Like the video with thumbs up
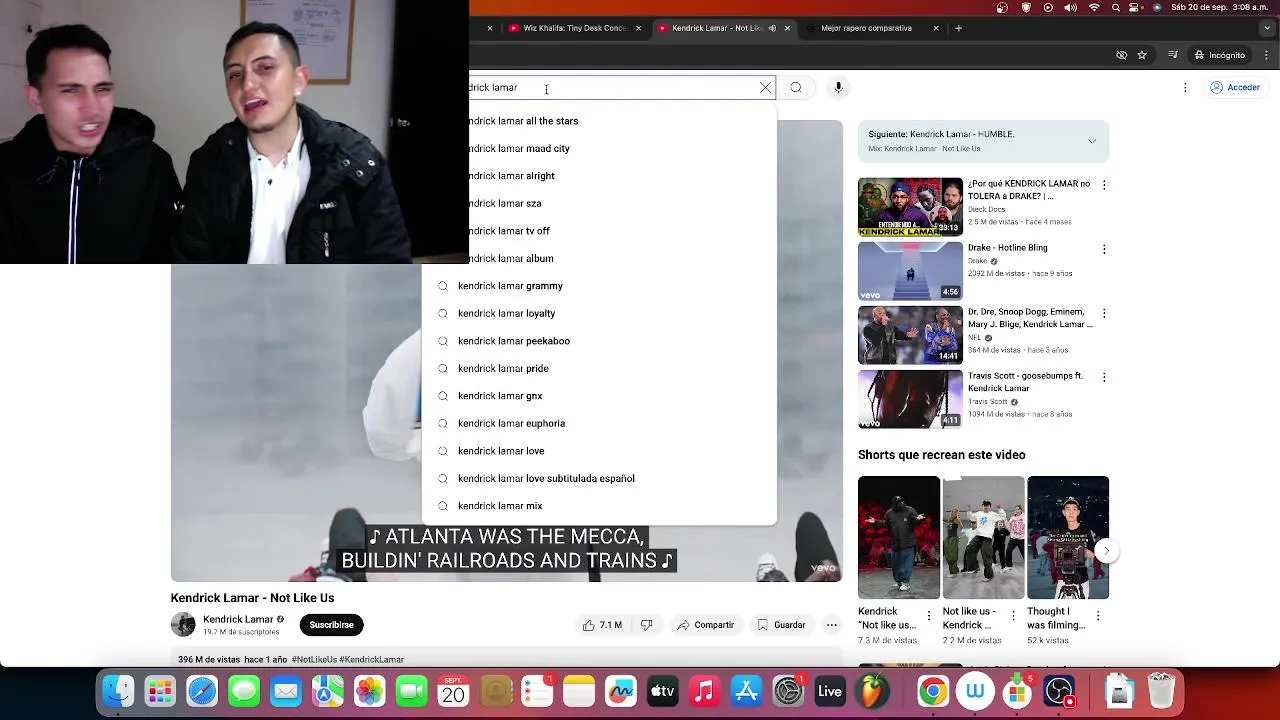1280x720 pixels. click(603, 625)
